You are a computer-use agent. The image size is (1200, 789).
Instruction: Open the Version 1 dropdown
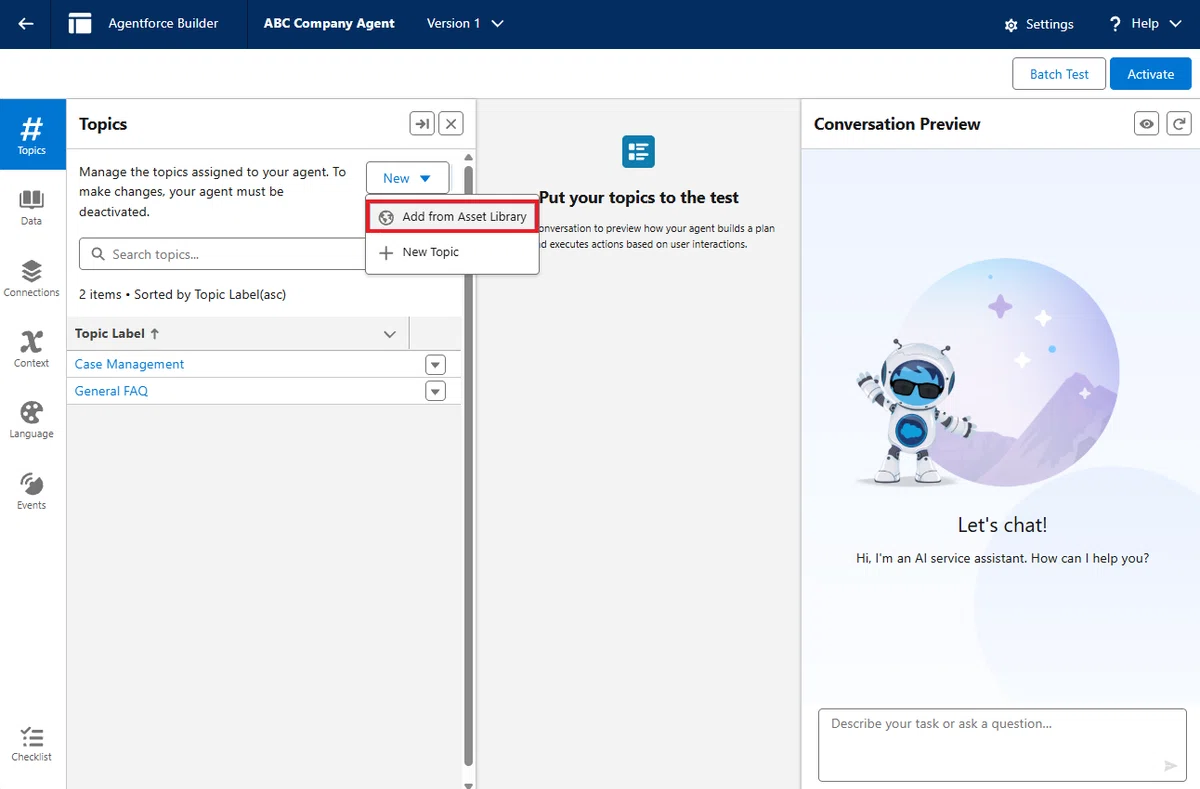click(465, 23)
